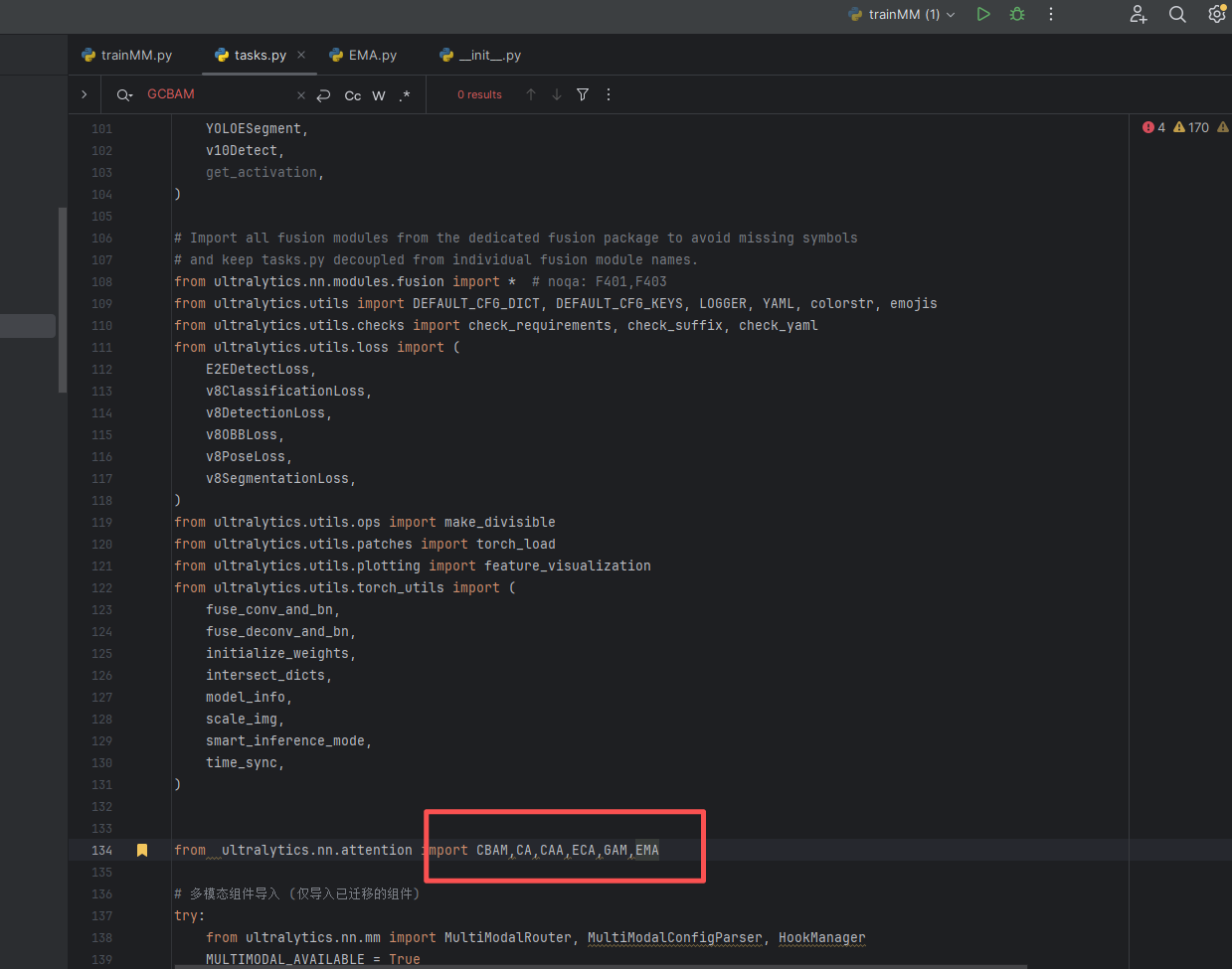Click the warnings indicator showing 170
This screenshot has width=1232, height=969.
[1191, 127]
